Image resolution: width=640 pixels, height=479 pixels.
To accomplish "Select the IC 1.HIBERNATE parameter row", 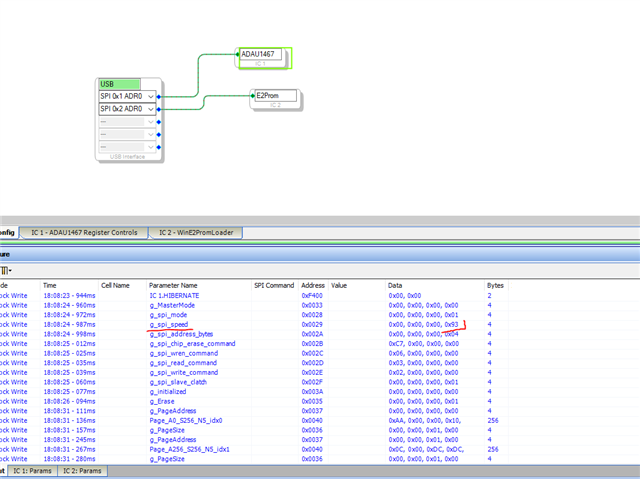I will 174,295.
